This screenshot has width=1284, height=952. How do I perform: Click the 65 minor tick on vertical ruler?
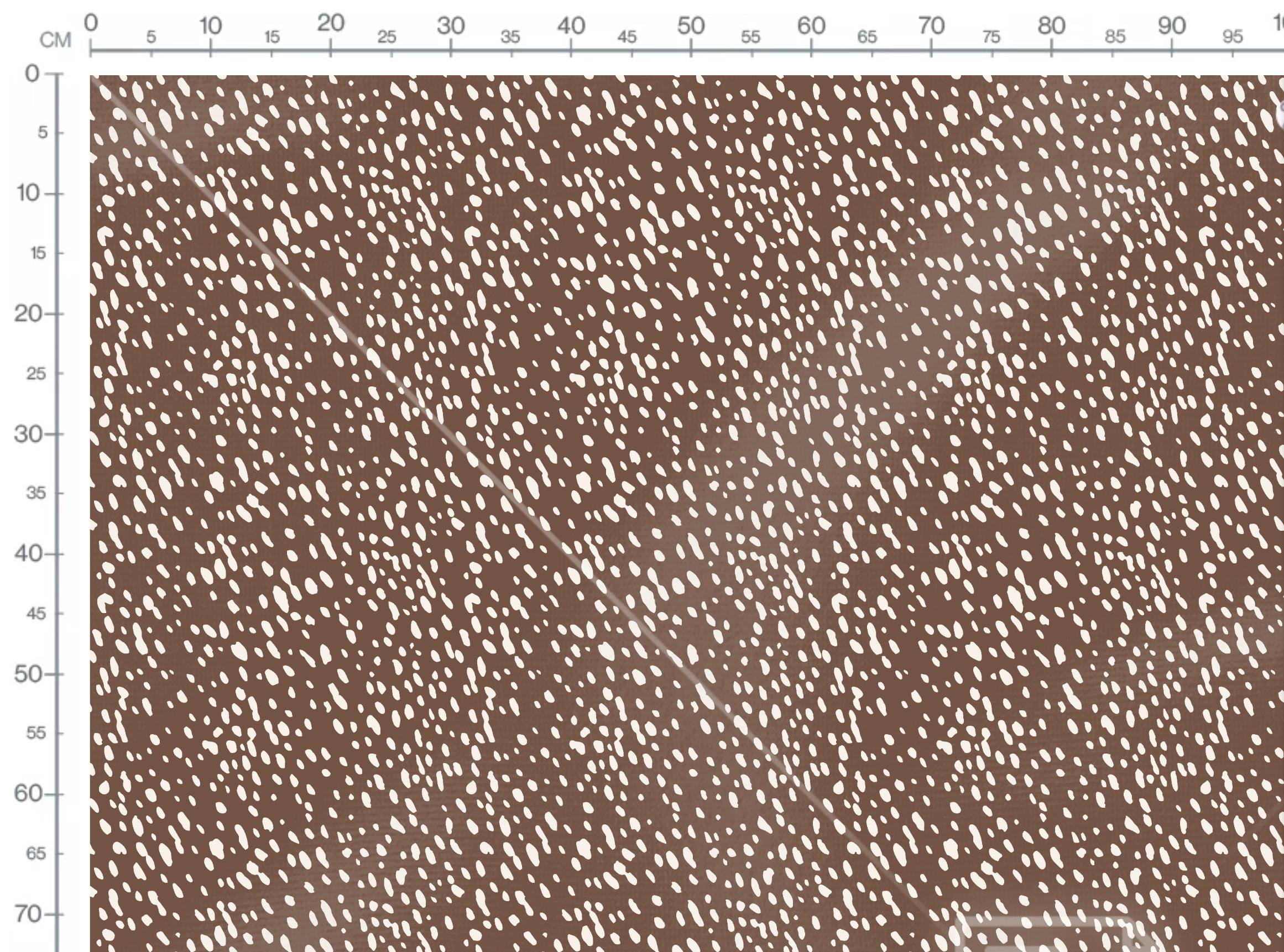point(36,854)
